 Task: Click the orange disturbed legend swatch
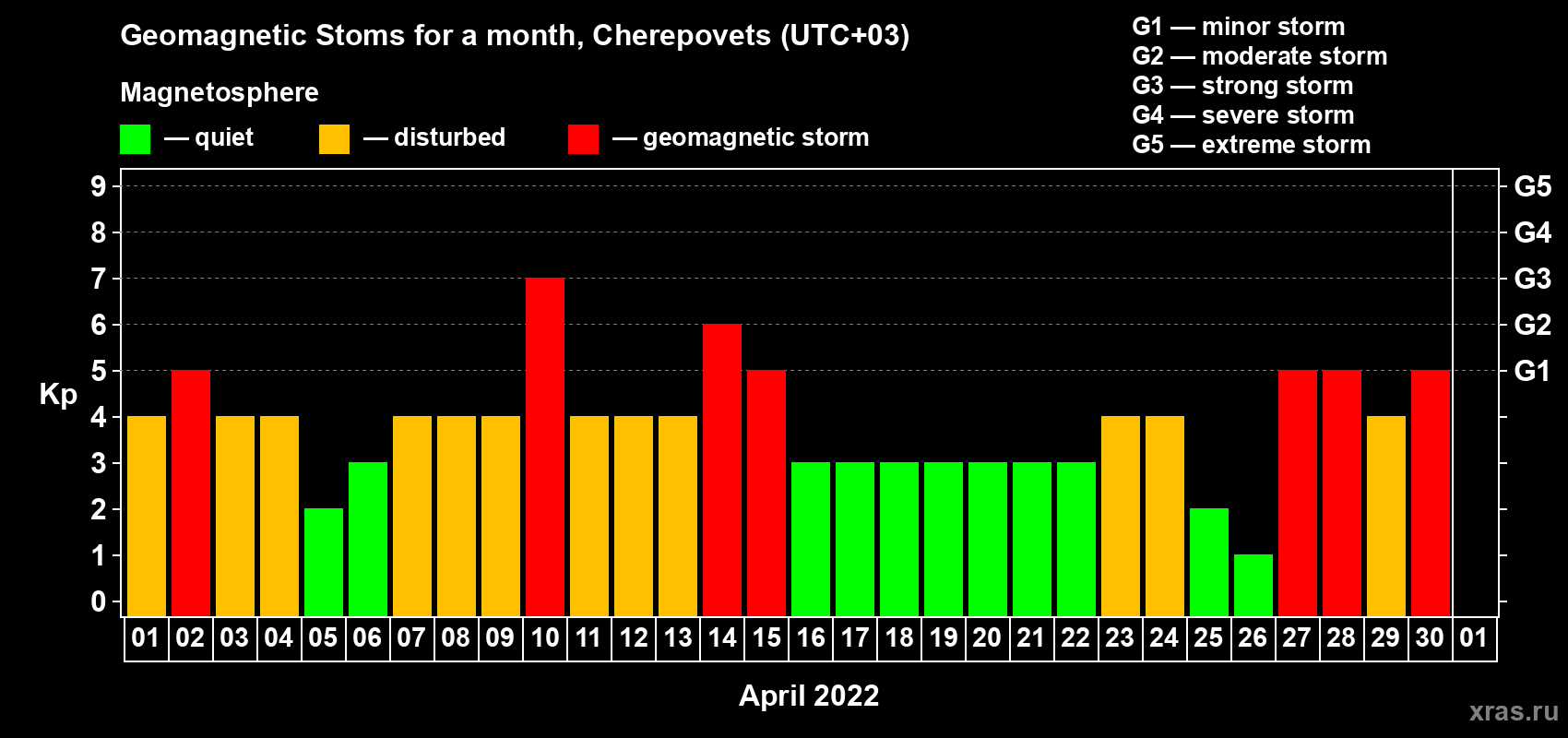coord(334,139)
